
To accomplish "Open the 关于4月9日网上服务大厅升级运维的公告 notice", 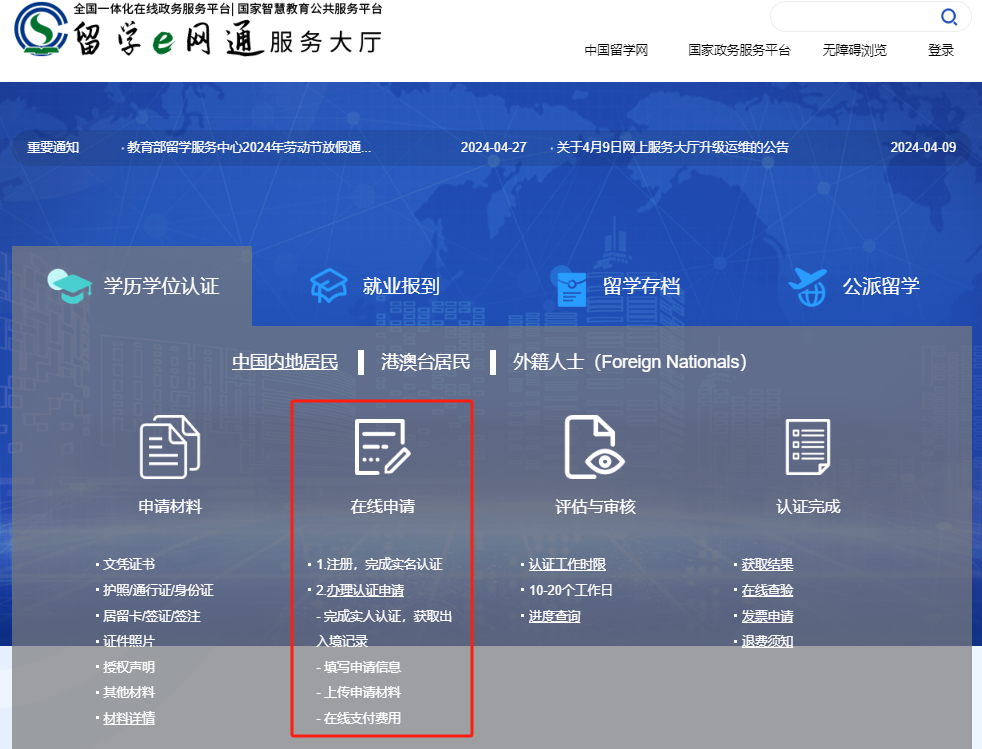I will [x=672, y=147].
